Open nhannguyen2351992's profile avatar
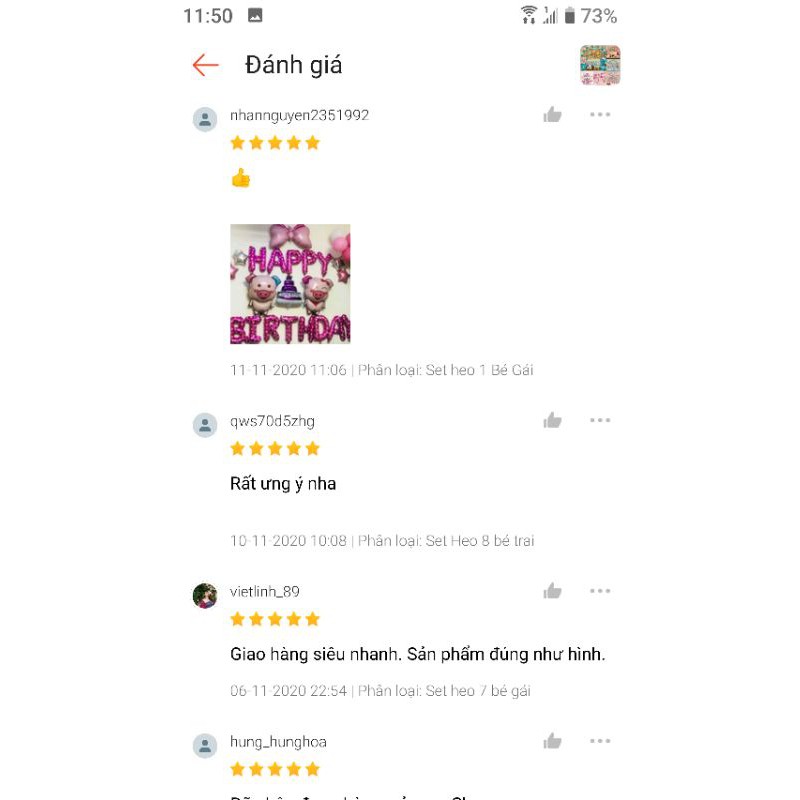Viewport: 800px width, 800px height. pos(205,119)
